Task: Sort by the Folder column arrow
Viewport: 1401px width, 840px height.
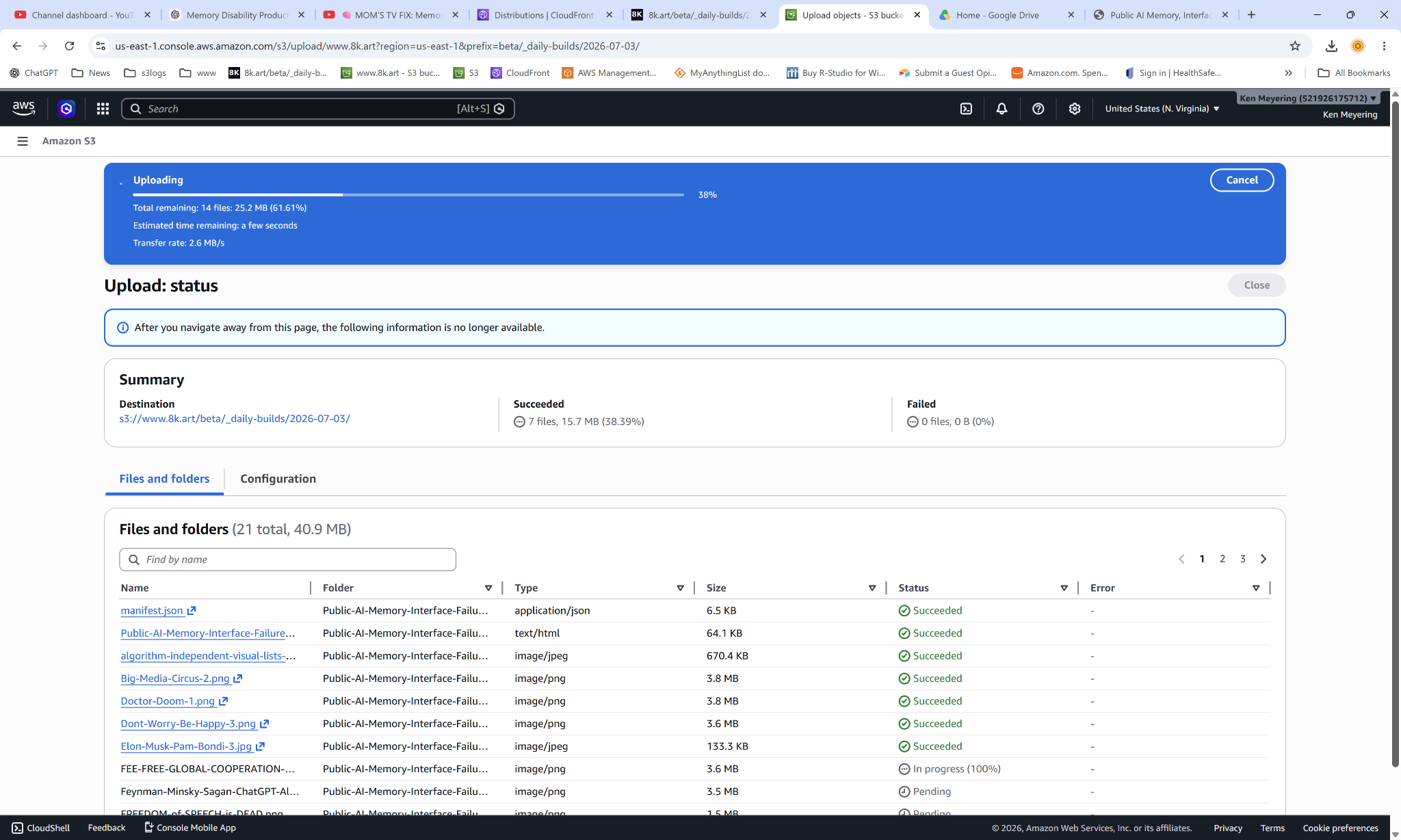Action: pos(488,588)
